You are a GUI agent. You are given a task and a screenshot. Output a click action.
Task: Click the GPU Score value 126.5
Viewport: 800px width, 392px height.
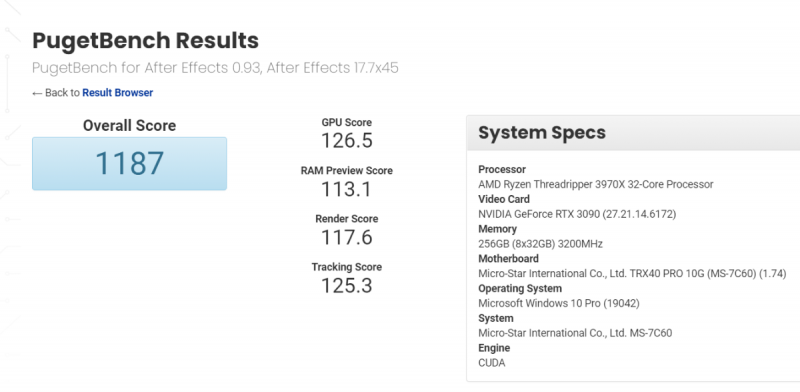click(x=347, y=141)
